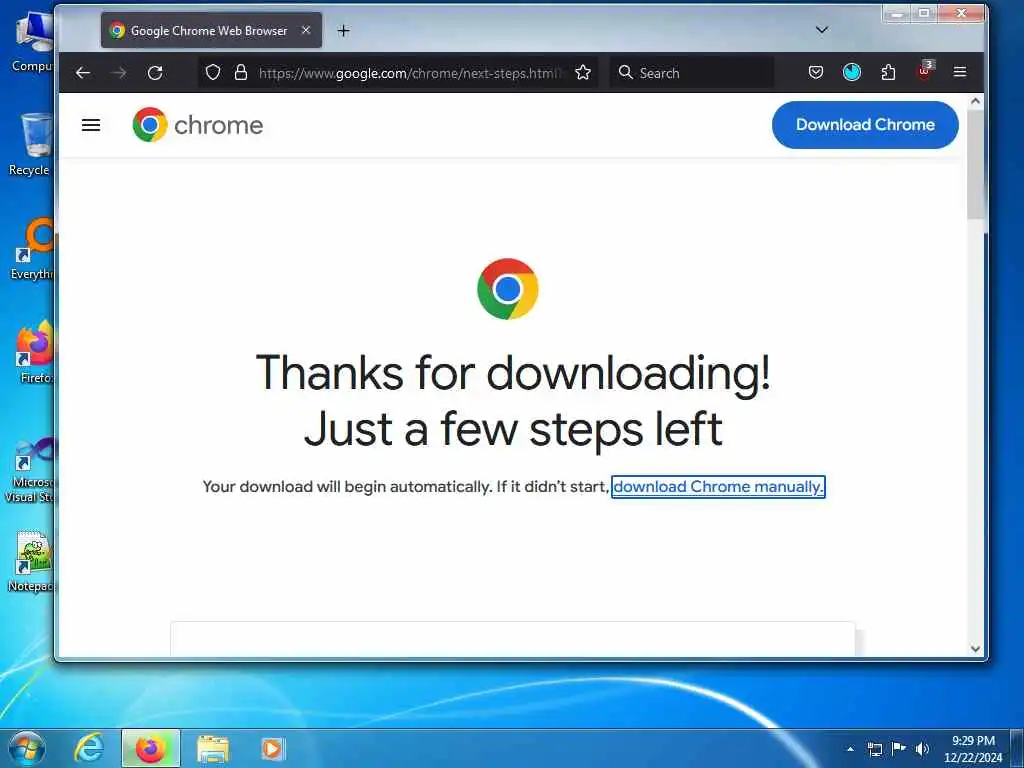Open the media player taskbar icon
Image resolution: width=1024 pixels, height=768 pixels.
(x=272, y=748)
